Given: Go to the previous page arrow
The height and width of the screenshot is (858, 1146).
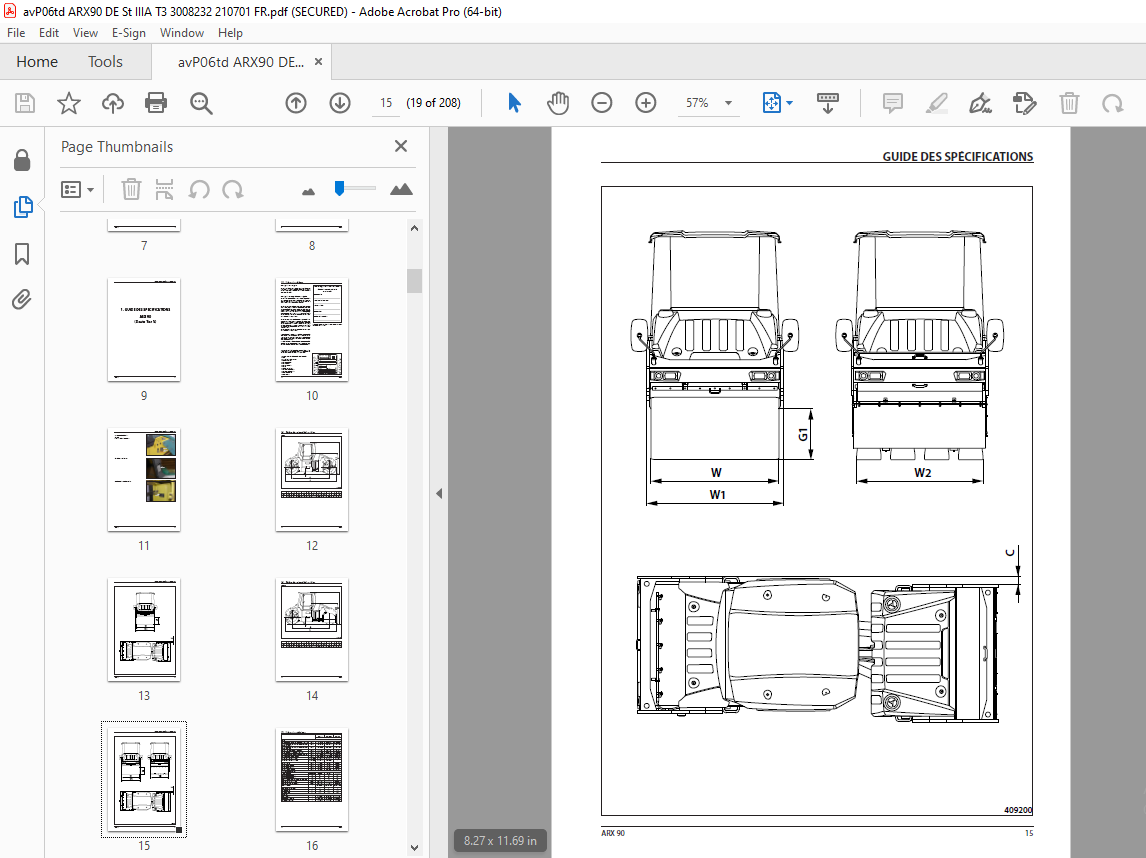Looking at the screenshot, I should tap(296, 103).
